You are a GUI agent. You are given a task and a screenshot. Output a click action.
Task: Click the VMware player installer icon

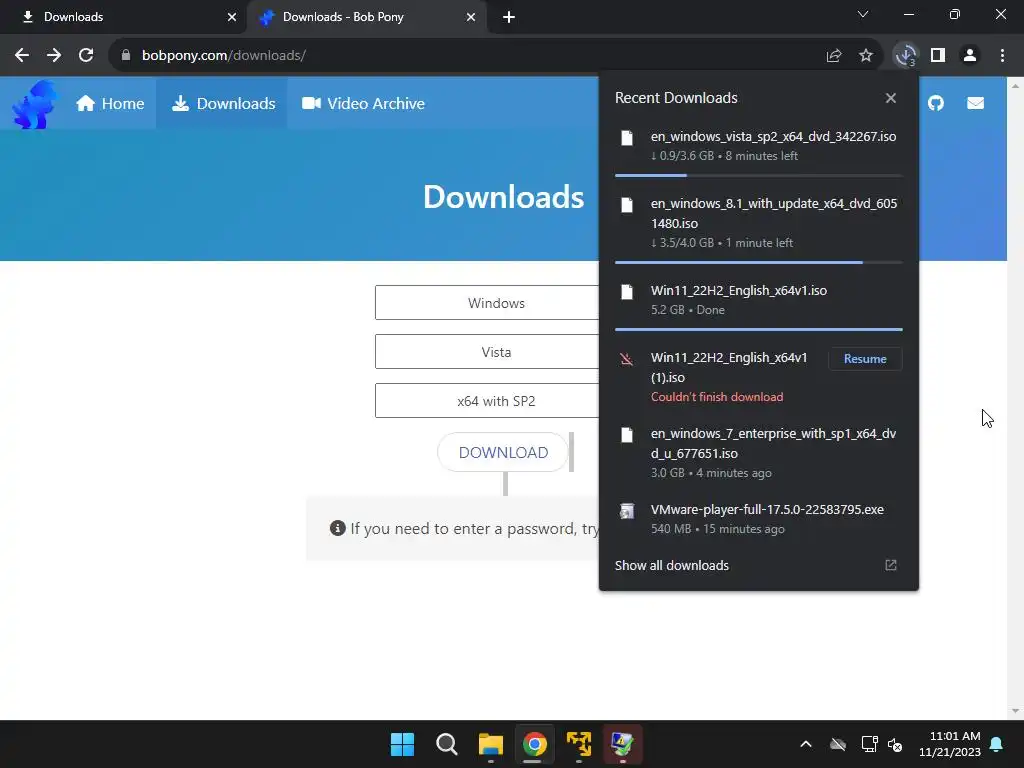coord(627,511)
